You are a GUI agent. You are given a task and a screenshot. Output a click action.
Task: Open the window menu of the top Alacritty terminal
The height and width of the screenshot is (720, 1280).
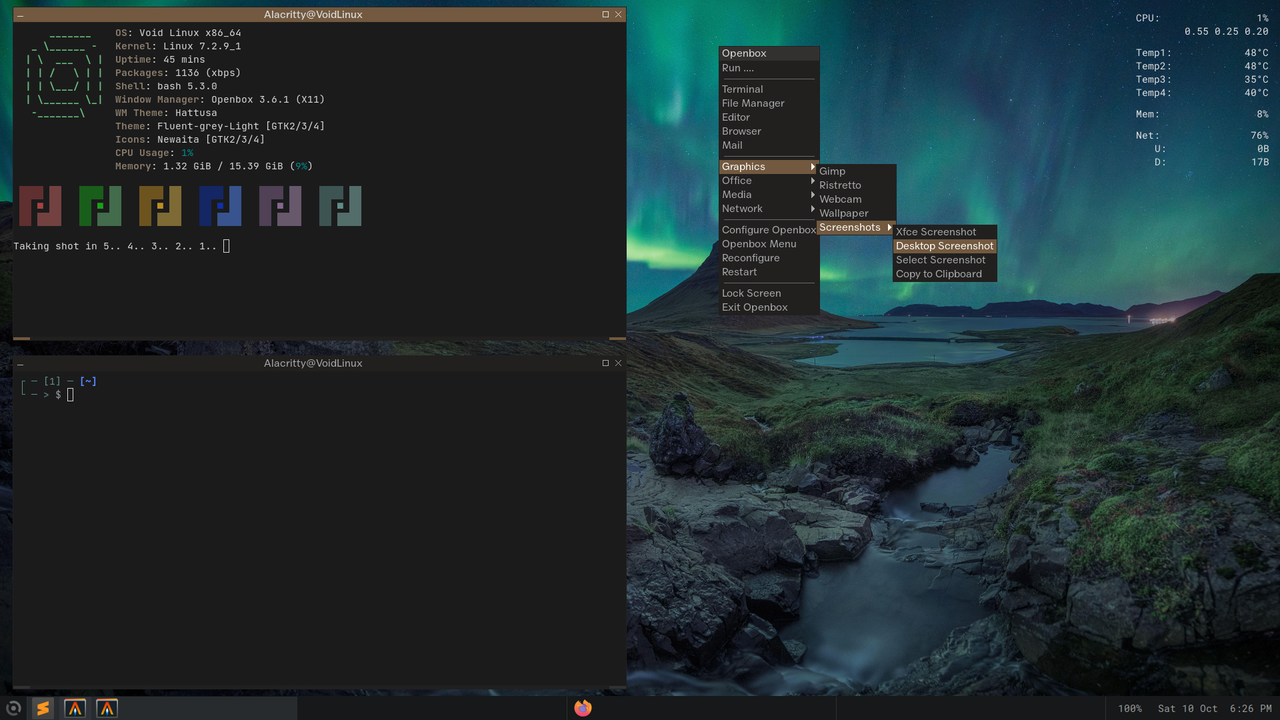[20, 15]
